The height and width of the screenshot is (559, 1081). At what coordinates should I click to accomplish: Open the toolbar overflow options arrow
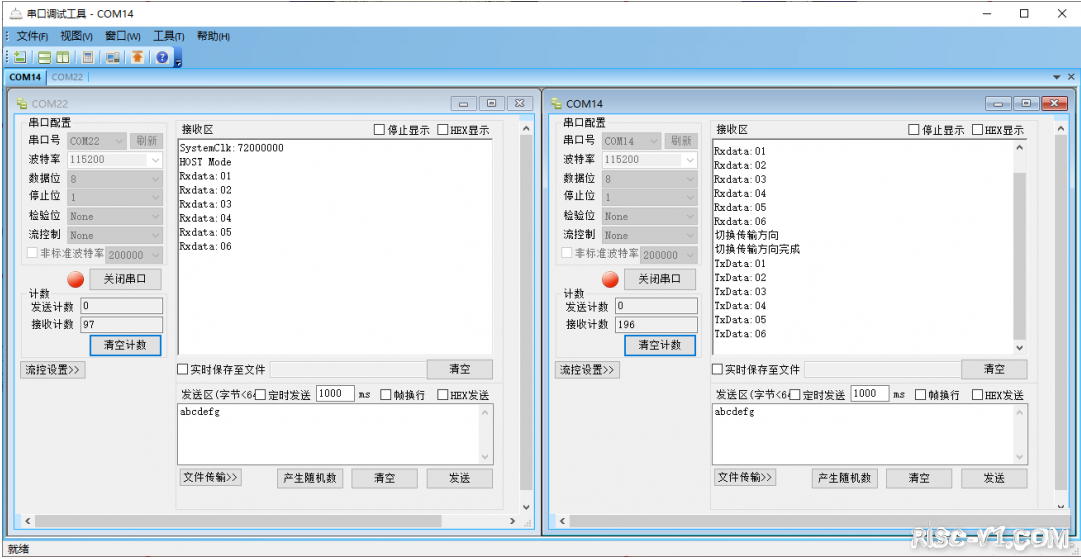point(178,63)
